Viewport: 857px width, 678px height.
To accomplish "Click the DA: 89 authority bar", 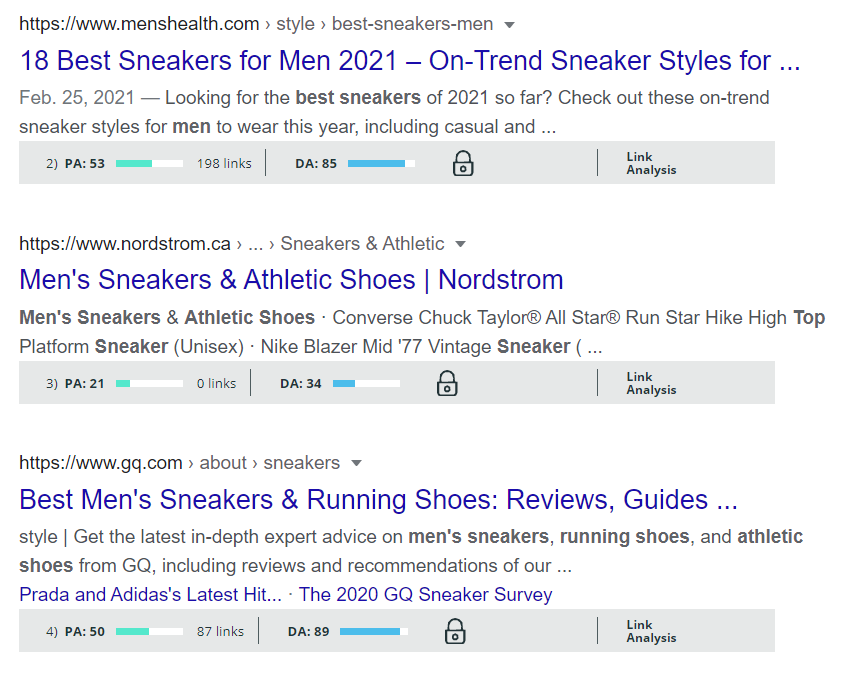I will click(374, 632).
